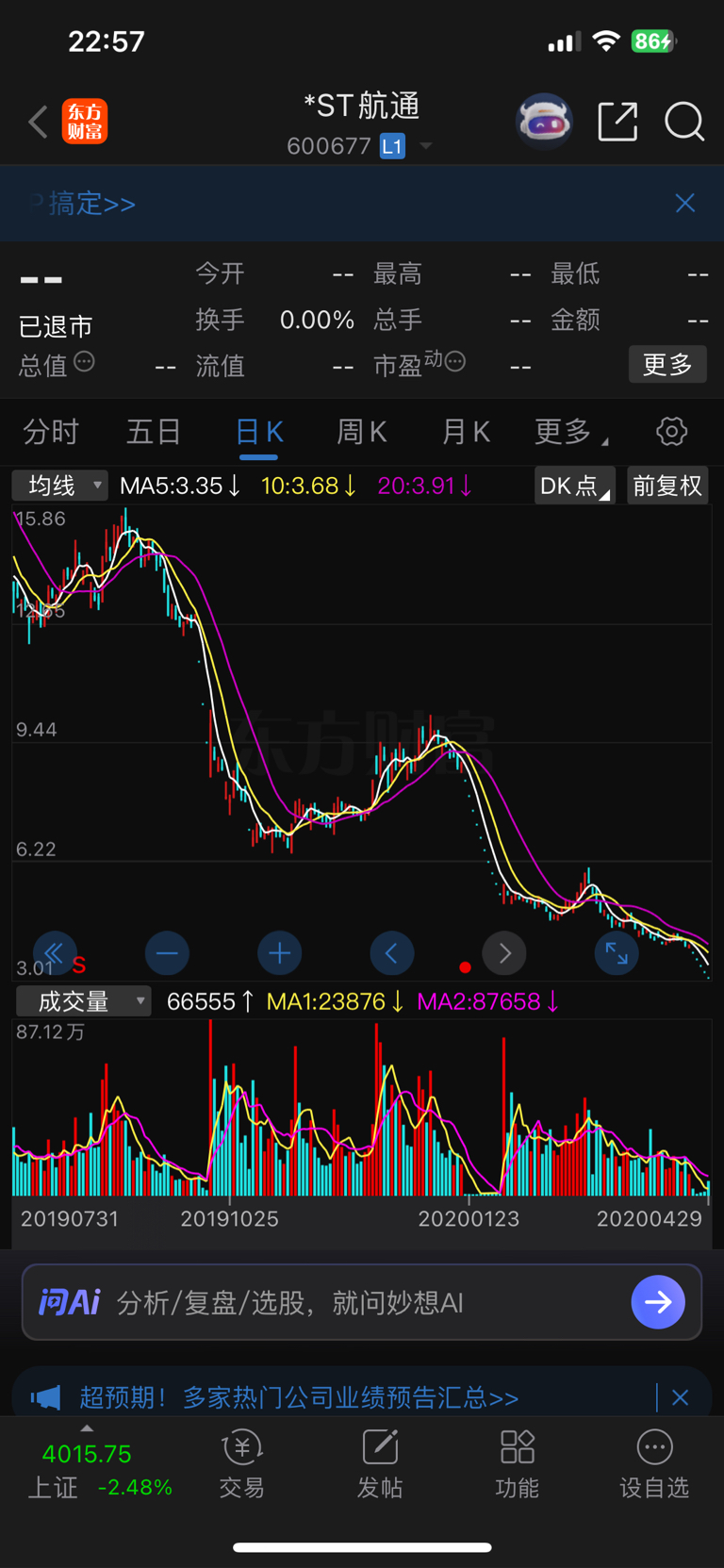Open 交易 trading page
Viewport: 724px width, 1568px height.
coord(241,1464)
